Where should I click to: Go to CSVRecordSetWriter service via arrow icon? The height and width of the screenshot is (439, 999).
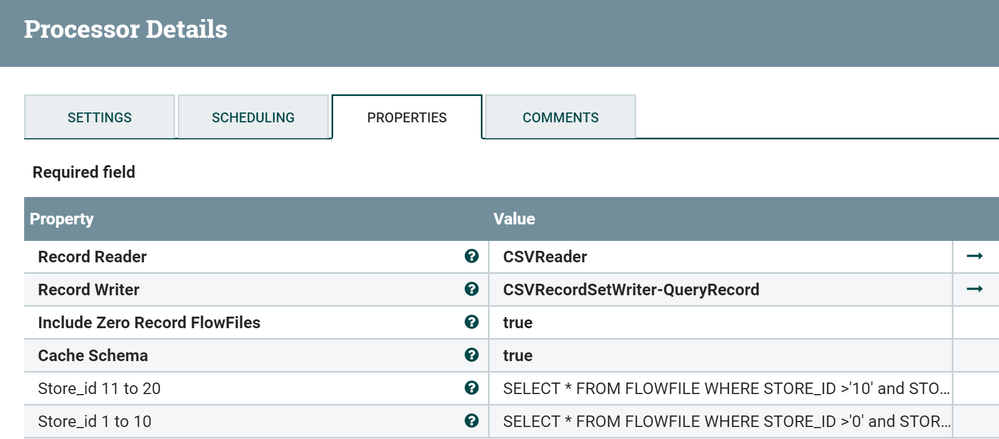974,290
